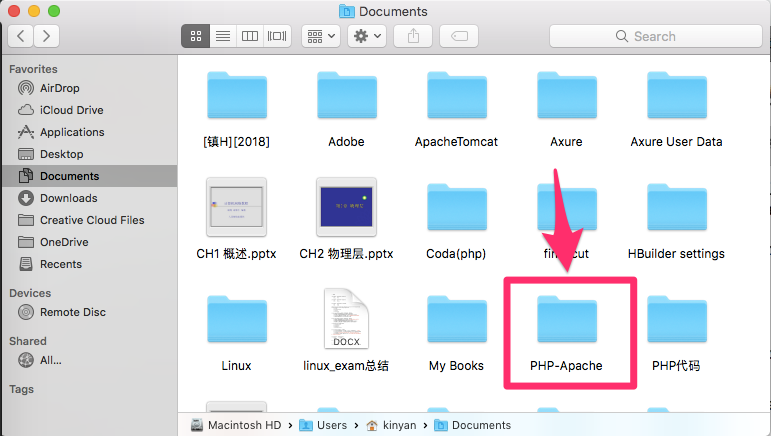771x436 pixels.
Task: Go forward with the right chevron button
Action: tap(46, 36)
